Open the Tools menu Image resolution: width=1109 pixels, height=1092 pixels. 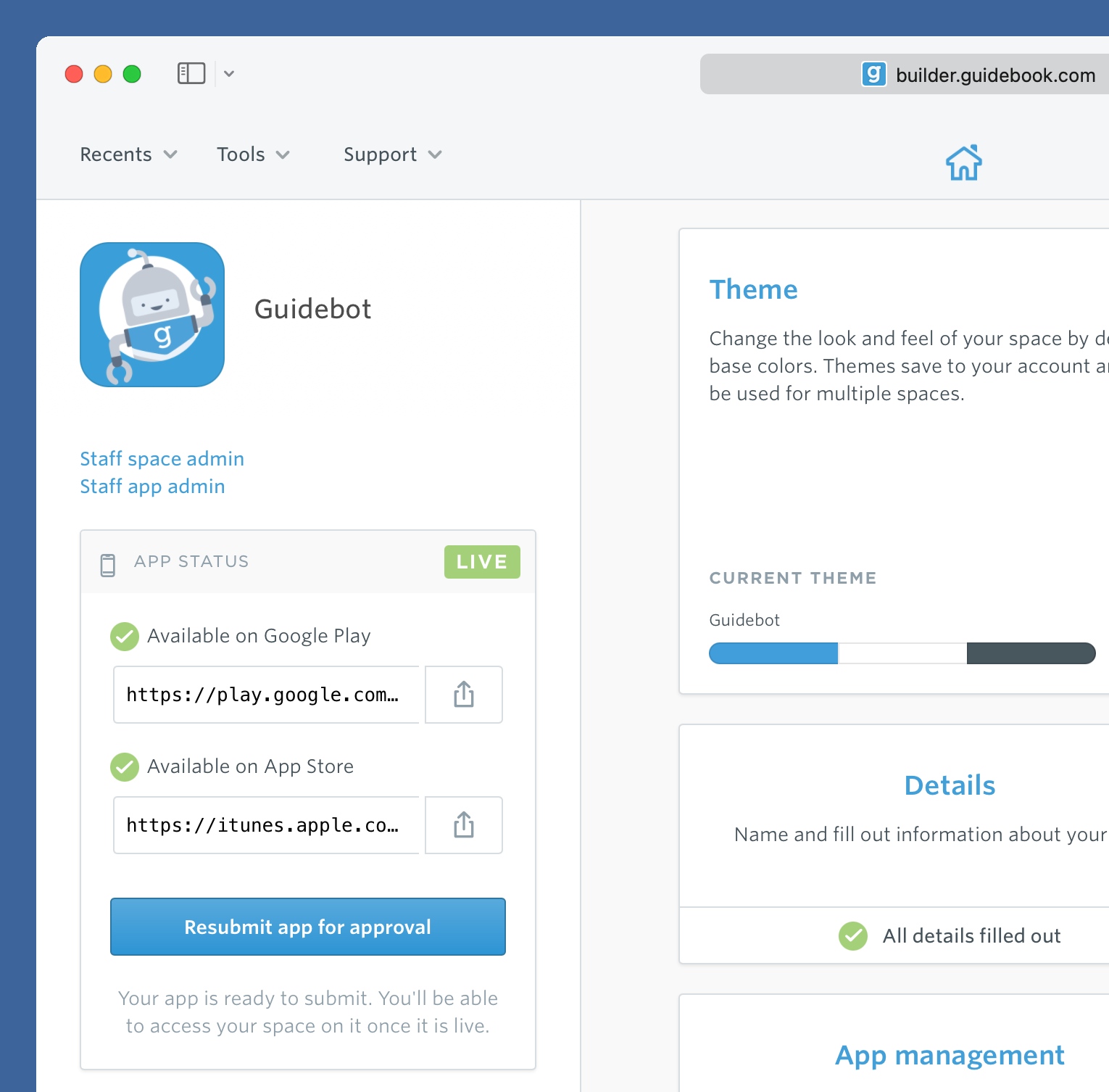pyautogui.click(x=253, y=154)
